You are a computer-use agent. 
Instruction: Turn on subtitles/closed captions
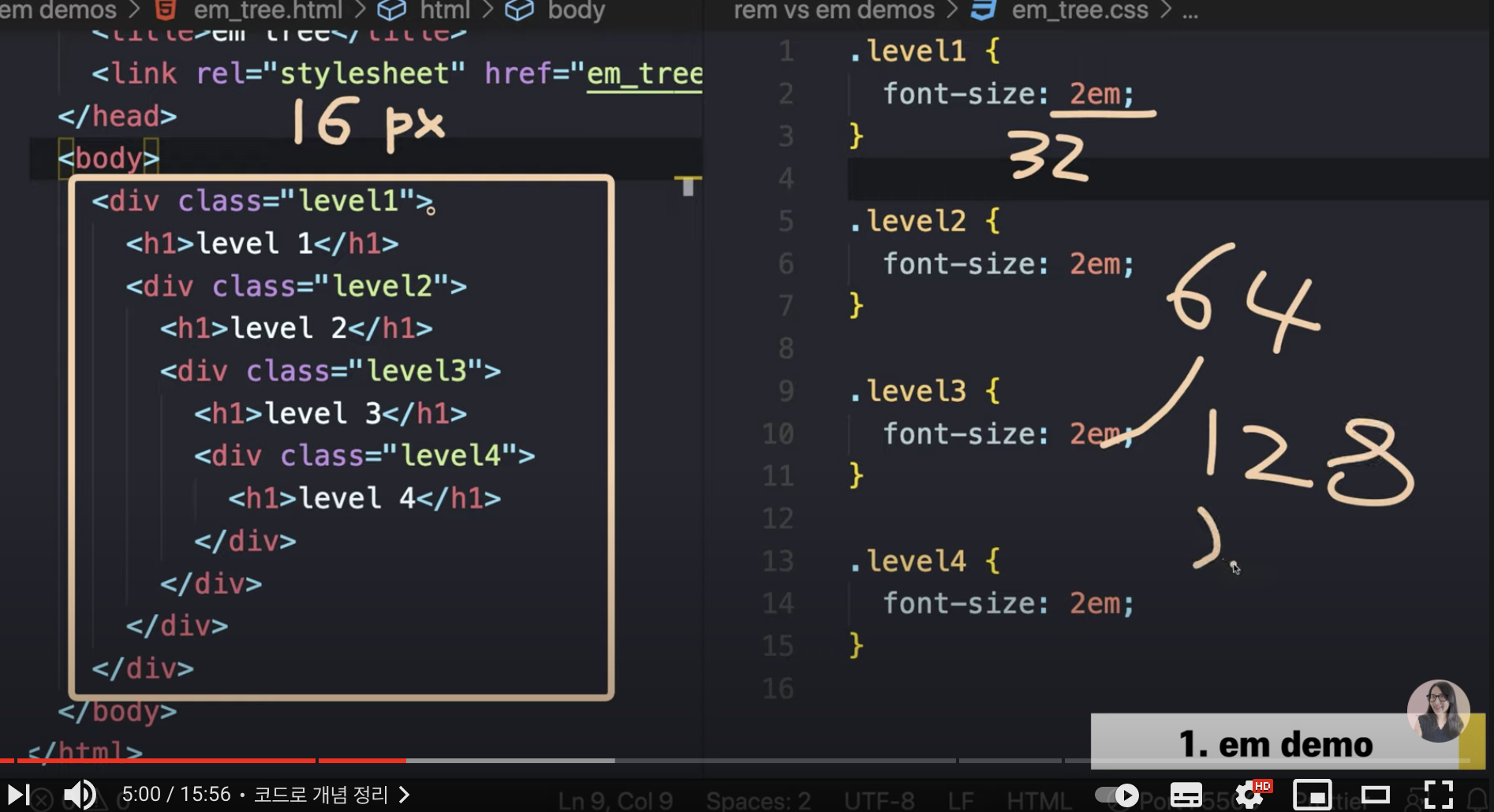(1186, 795)
